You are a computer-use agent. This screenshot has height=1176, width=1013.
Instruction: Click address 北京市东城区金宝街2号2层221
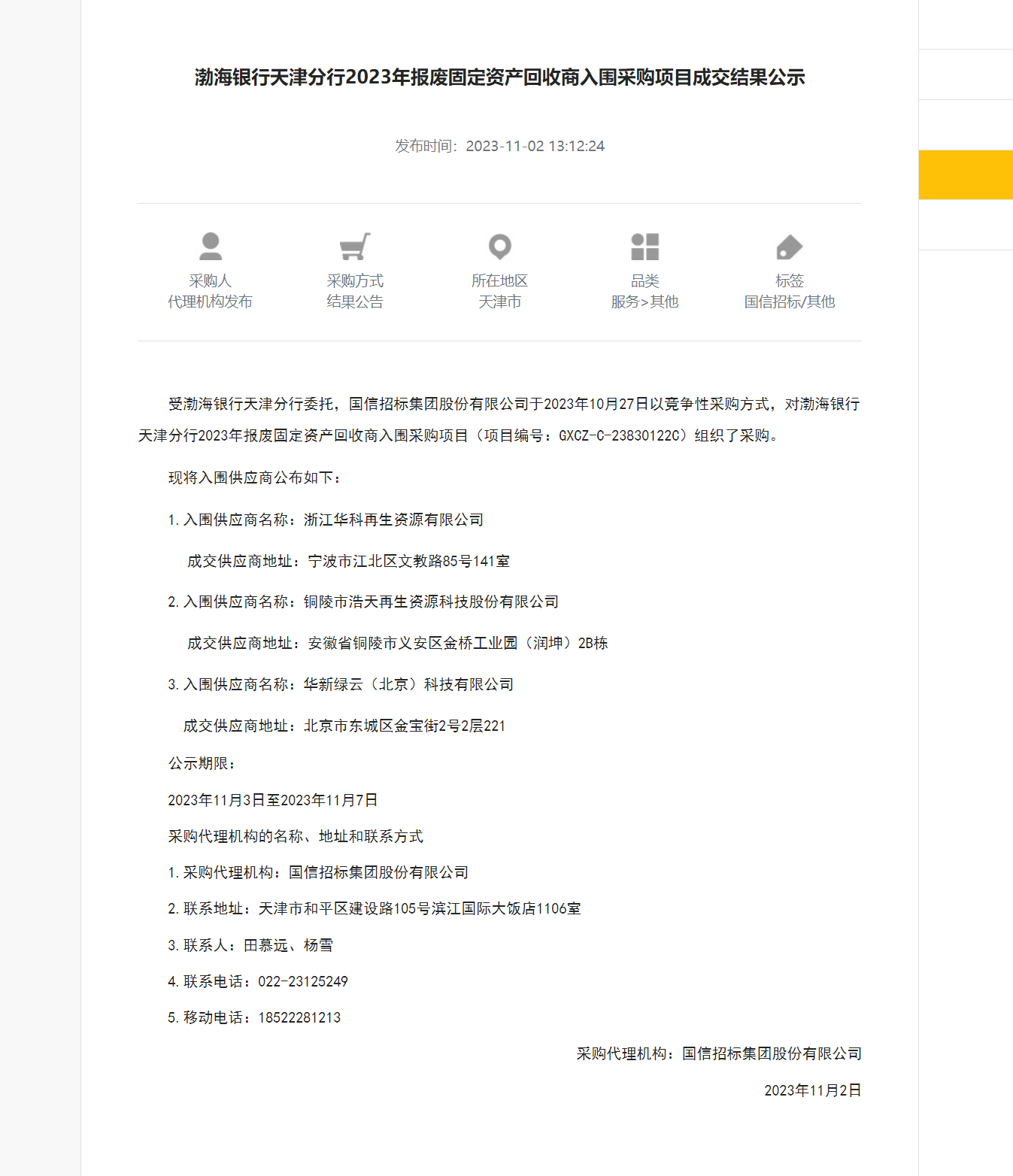(x=405, y=726)
